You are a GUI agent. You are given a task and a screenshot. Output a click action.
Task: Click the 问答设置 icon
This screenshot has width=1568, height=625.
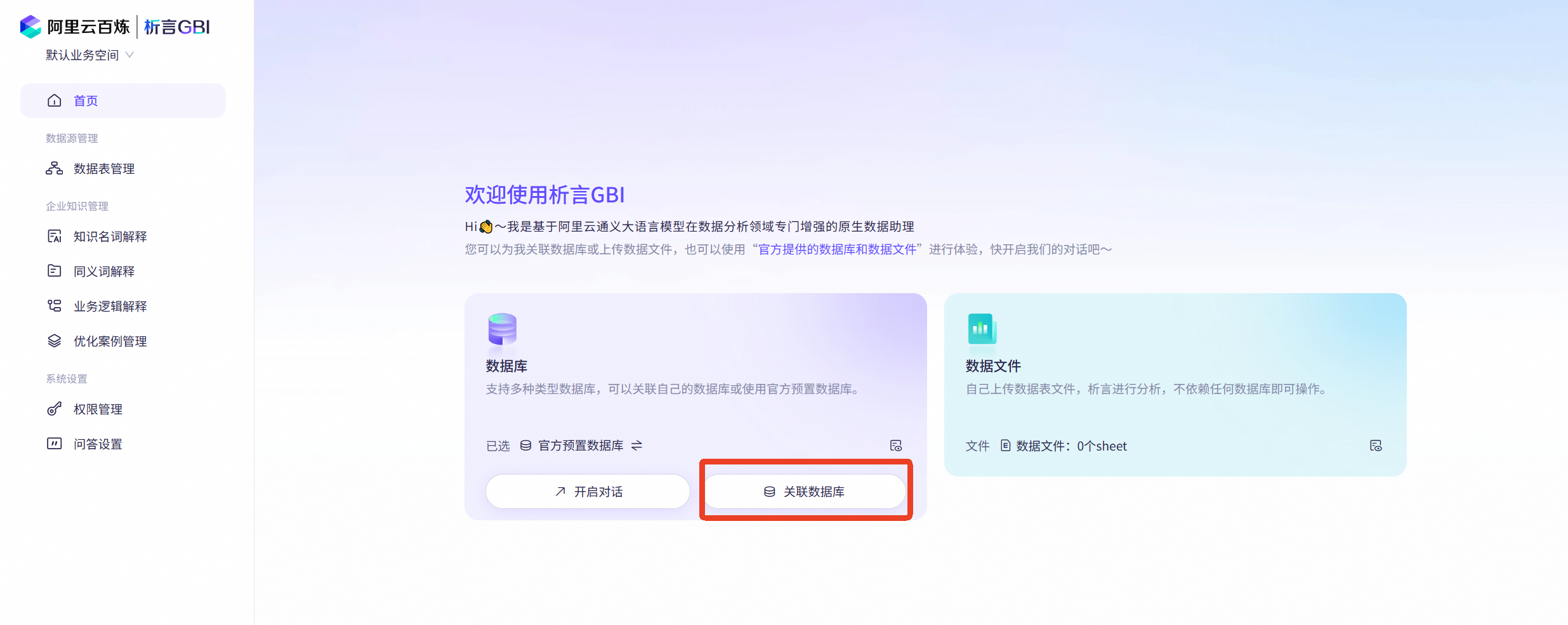(55, 444)
